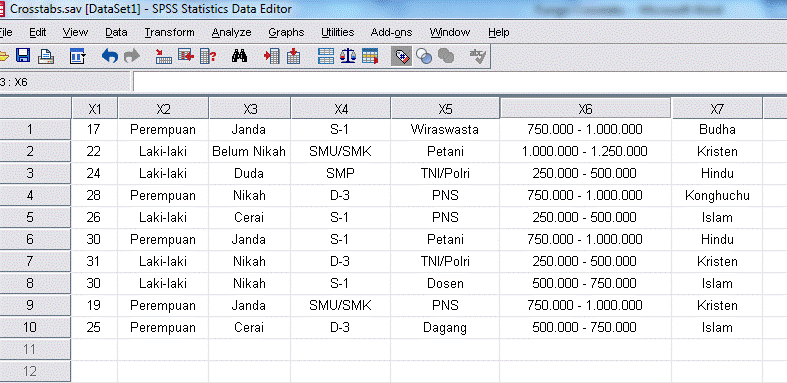Open Weight Cases with the scales icon
This screenshot has width=787, height=383.
tap(348, 56)
